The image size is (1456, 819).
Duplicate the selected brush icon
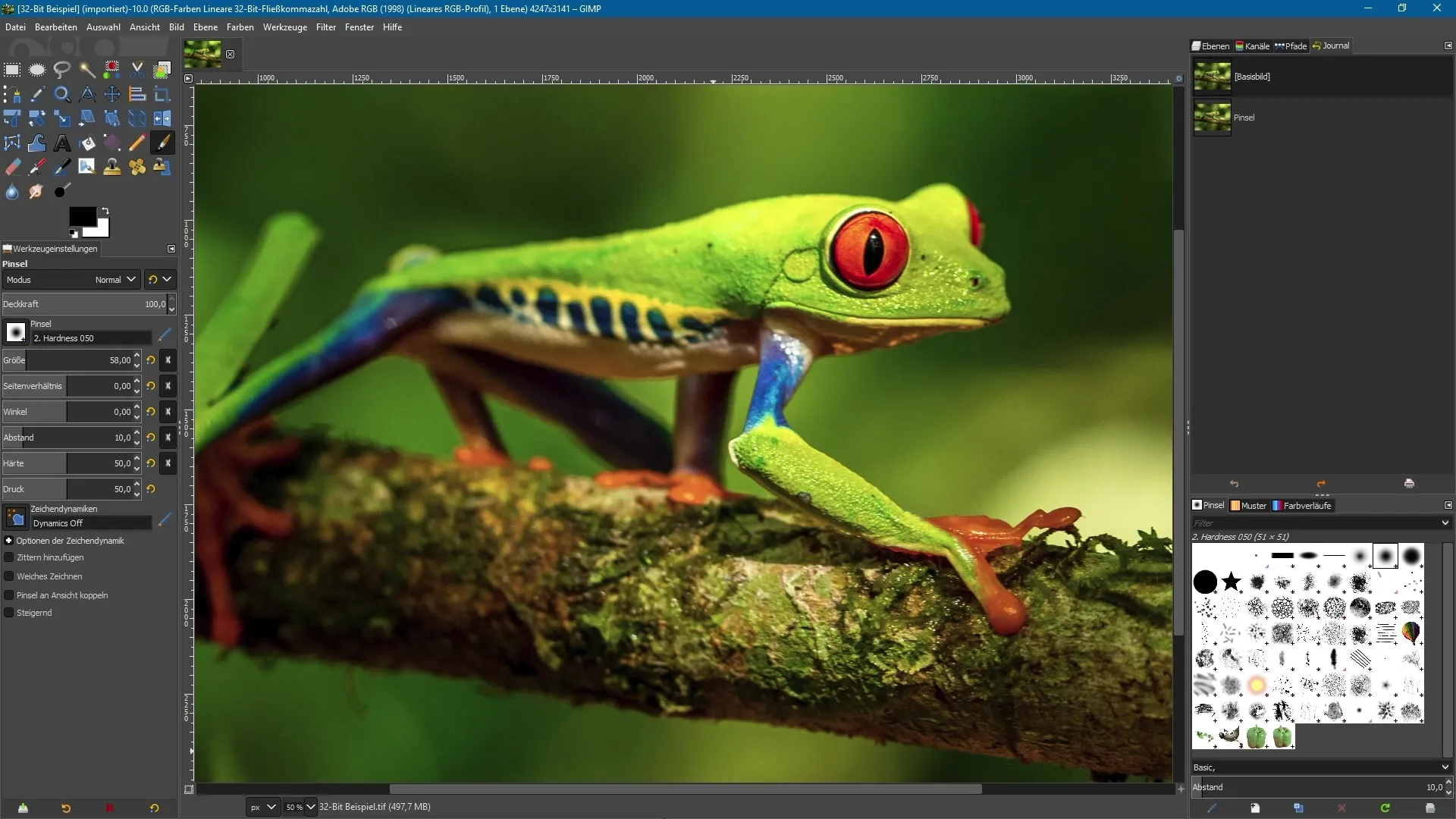tap(1298, 808)
